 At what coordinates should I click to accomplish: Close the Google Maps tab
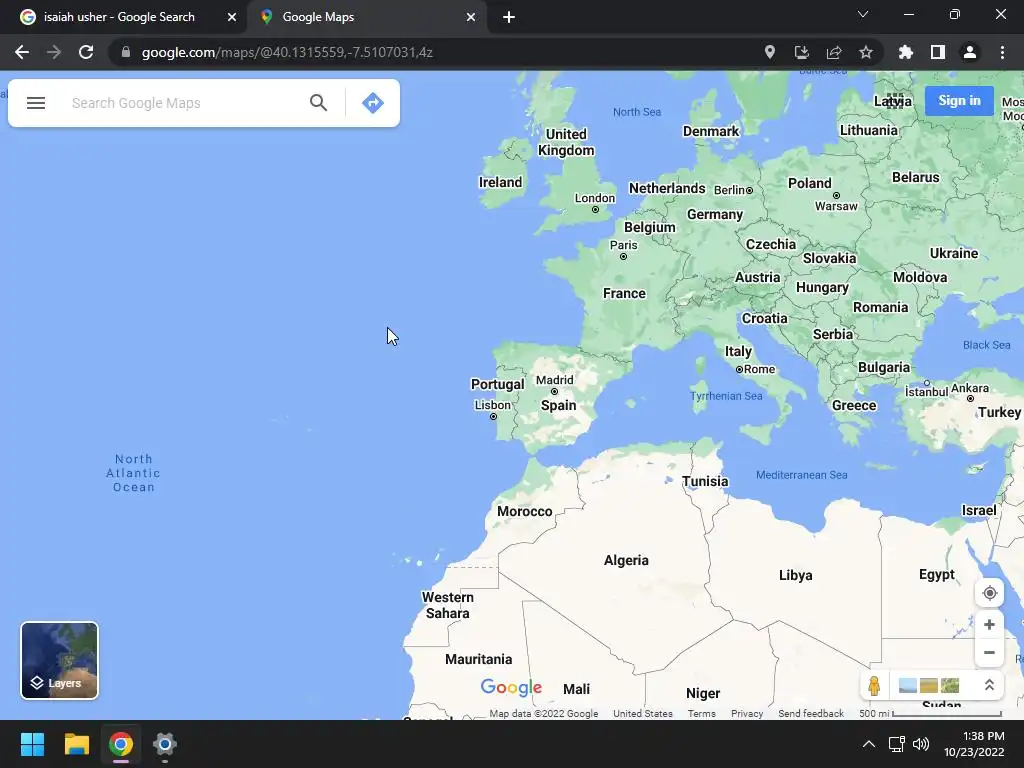click(x=471, y=17)
